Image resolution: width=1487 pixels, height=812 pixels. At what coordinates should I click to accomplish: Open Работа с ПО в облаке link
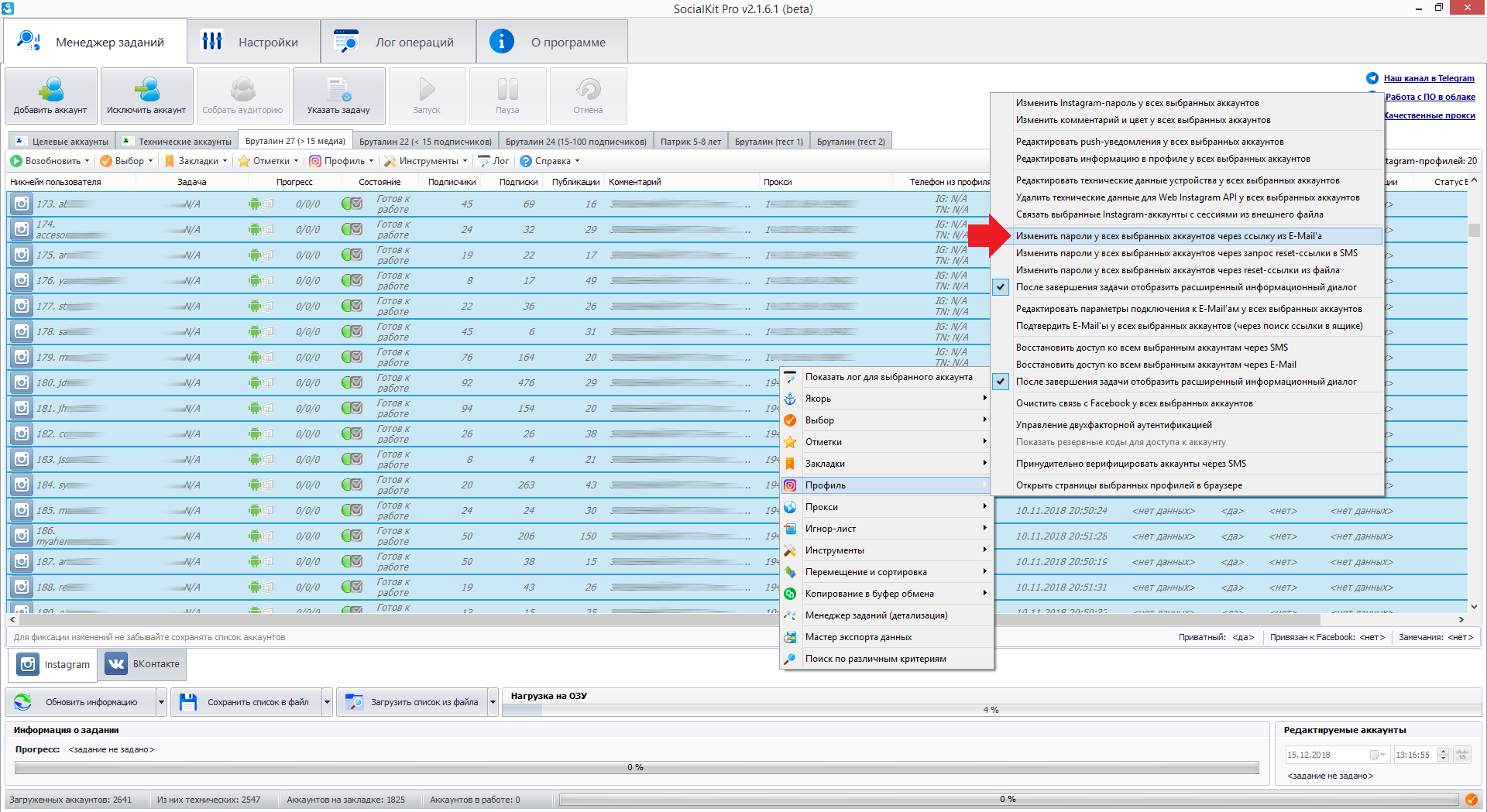[1430, 97]
